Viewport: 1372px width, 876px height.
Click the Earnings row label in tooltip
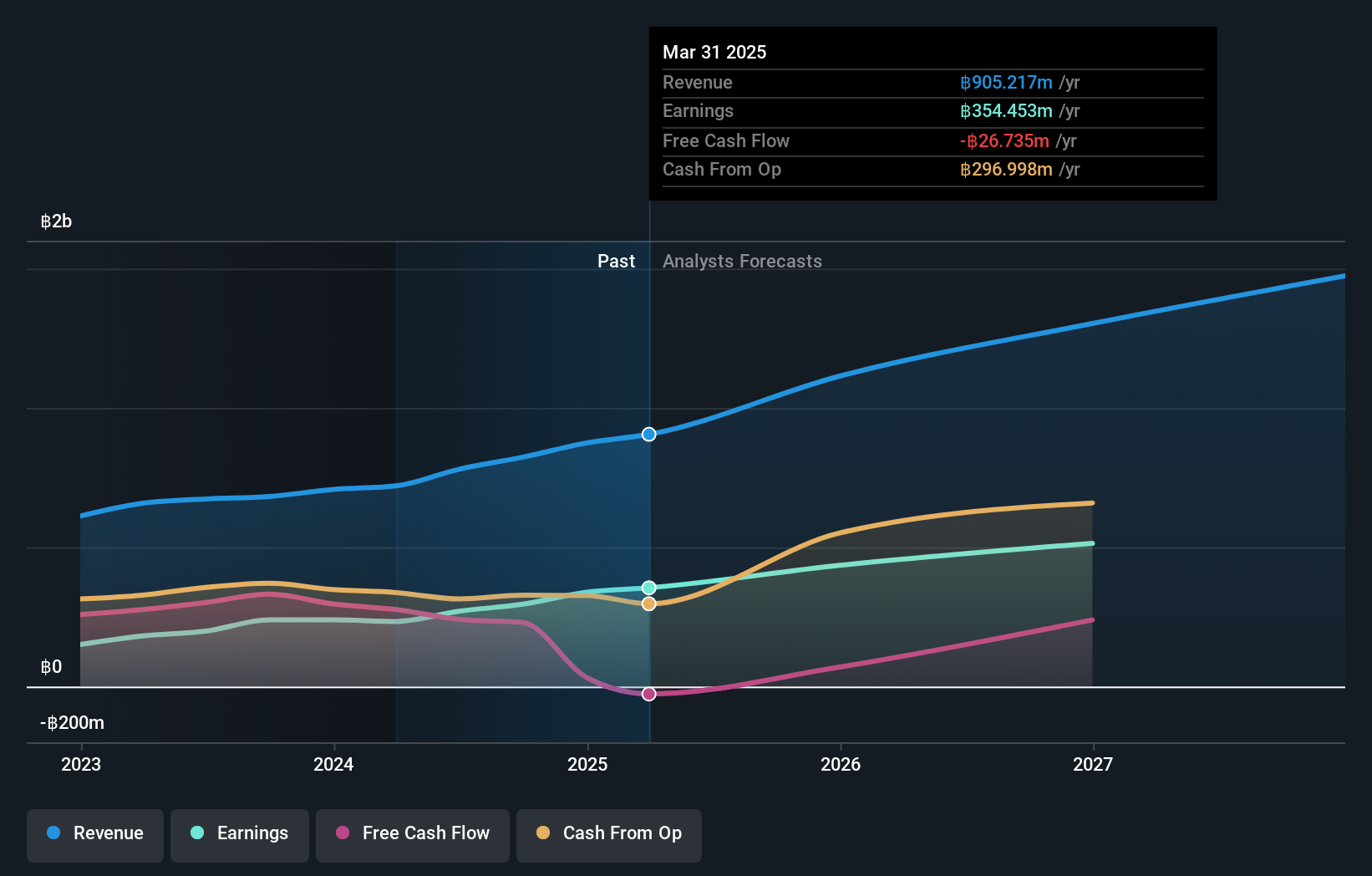(x=698, y=111)
